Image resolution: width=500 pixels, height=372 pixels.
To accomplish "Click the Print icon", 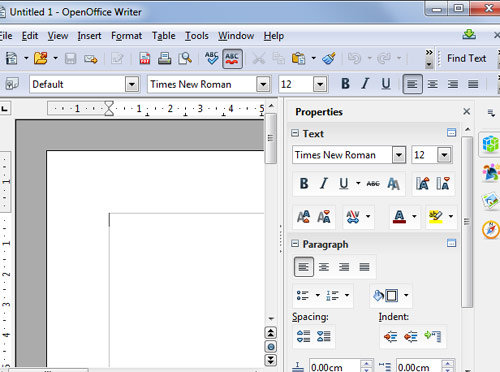I will [x=165, y=59].
